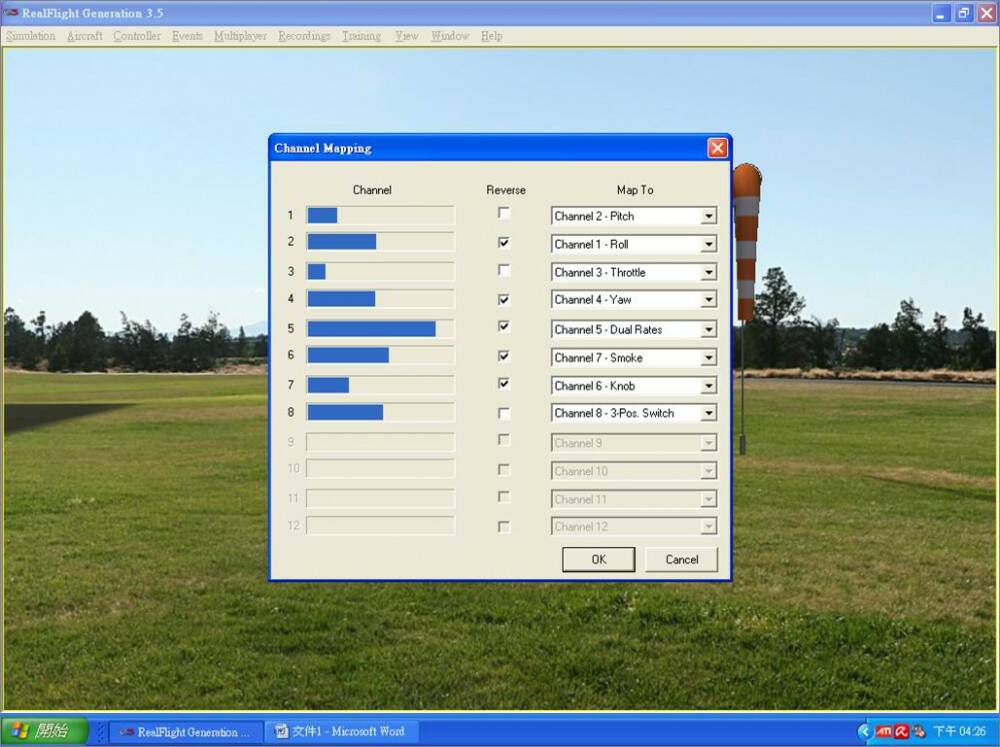Click RealFlight title bar application icon

tap(12, 13)
